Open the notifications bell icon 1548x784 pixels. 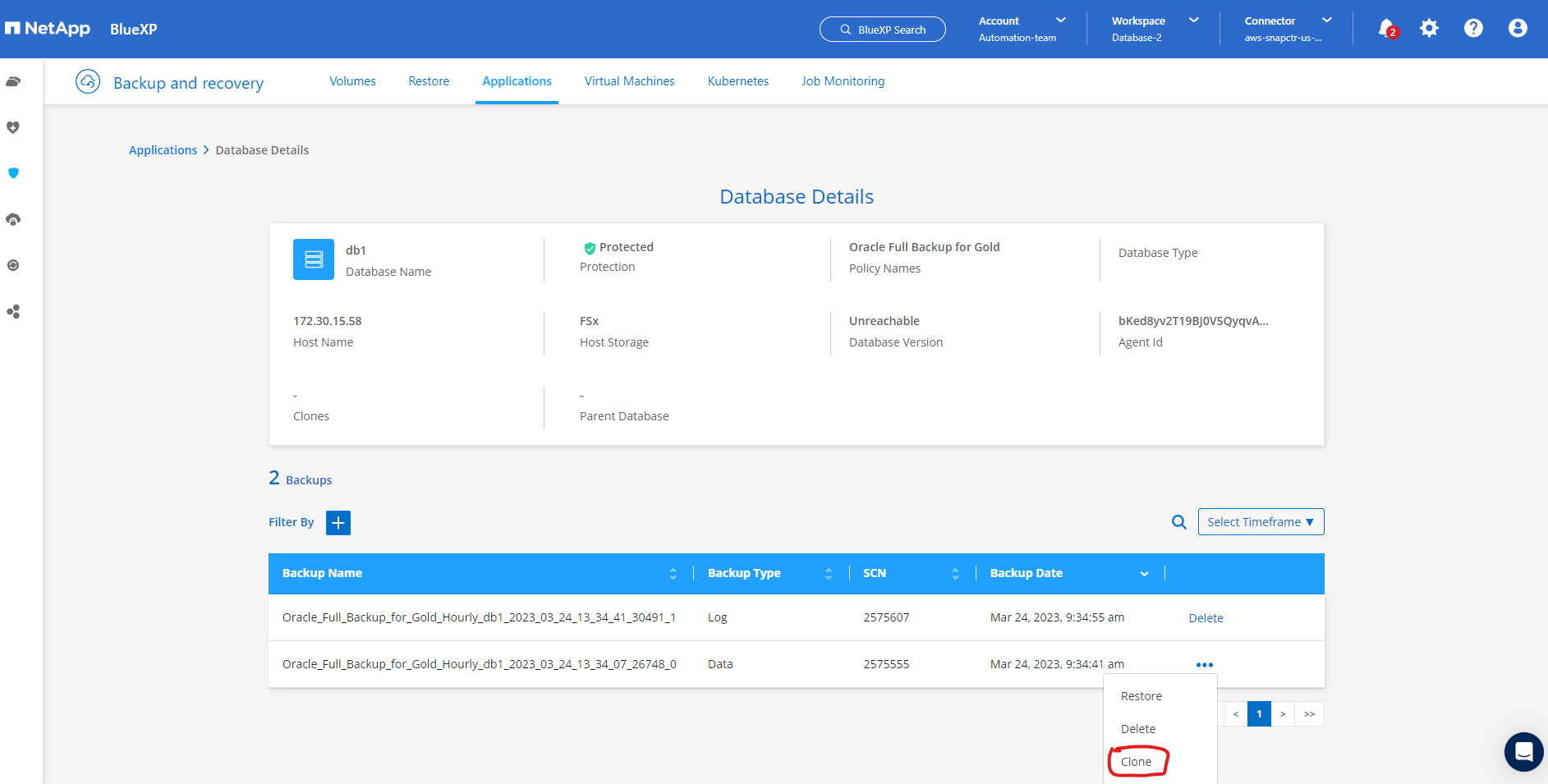[1386, 29]
